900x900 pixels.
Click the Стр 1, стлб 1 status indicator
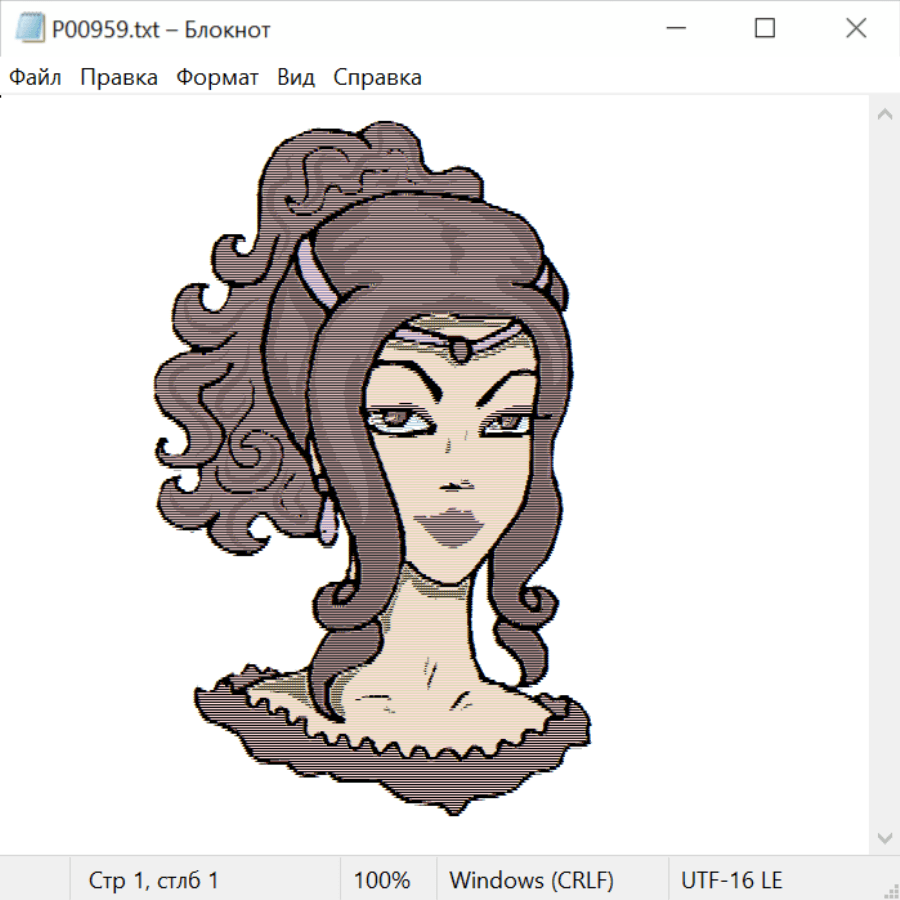pos(153,880)
